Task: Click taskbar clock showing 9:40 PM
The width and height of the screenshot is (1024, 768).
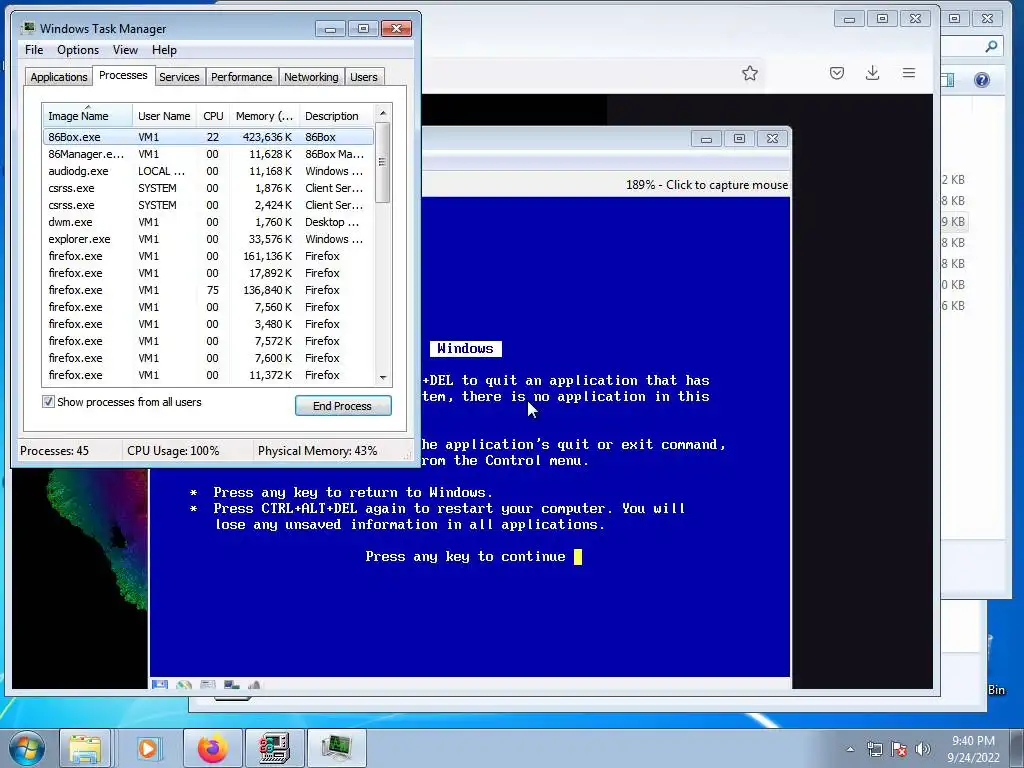Action: 973,749
